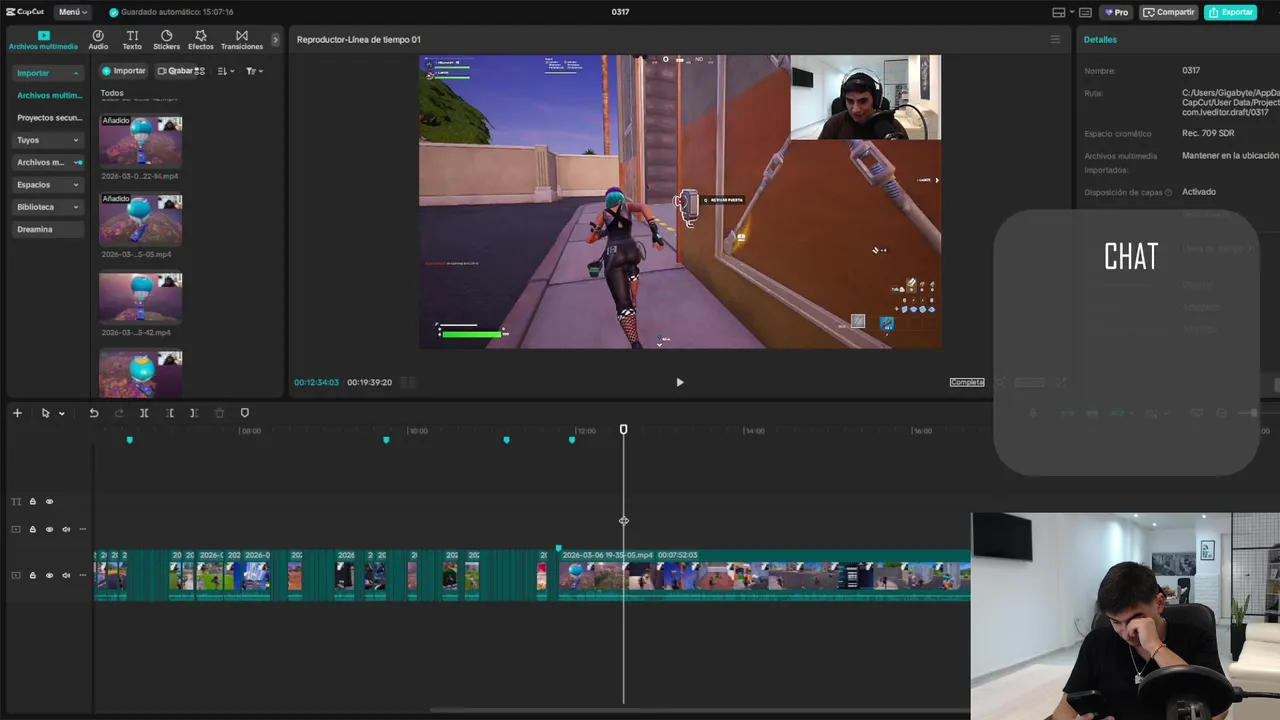Click current timecode 00:12:34:03
The height and width of the screenshot is (720, 1280).
(x=316, y=382)
